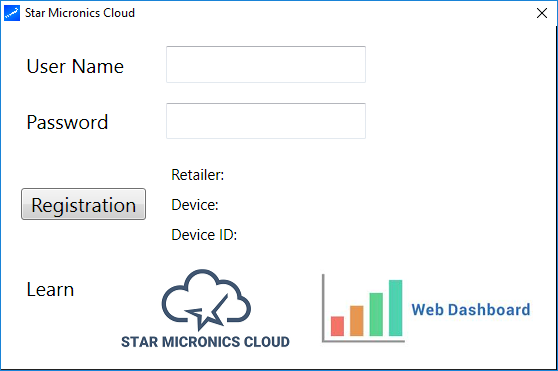Image resolution: width=558 pixels, height=371 pixels.
Task: Select the Device: label
Action: pos(195,205)
